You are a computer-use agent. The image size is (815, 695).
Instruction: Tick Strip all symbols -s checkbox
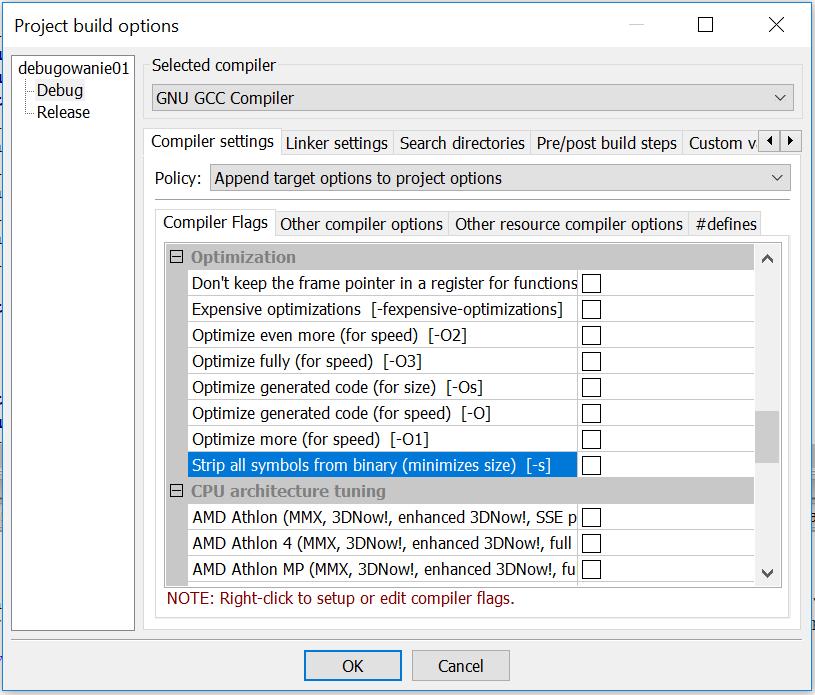point(591,466)
